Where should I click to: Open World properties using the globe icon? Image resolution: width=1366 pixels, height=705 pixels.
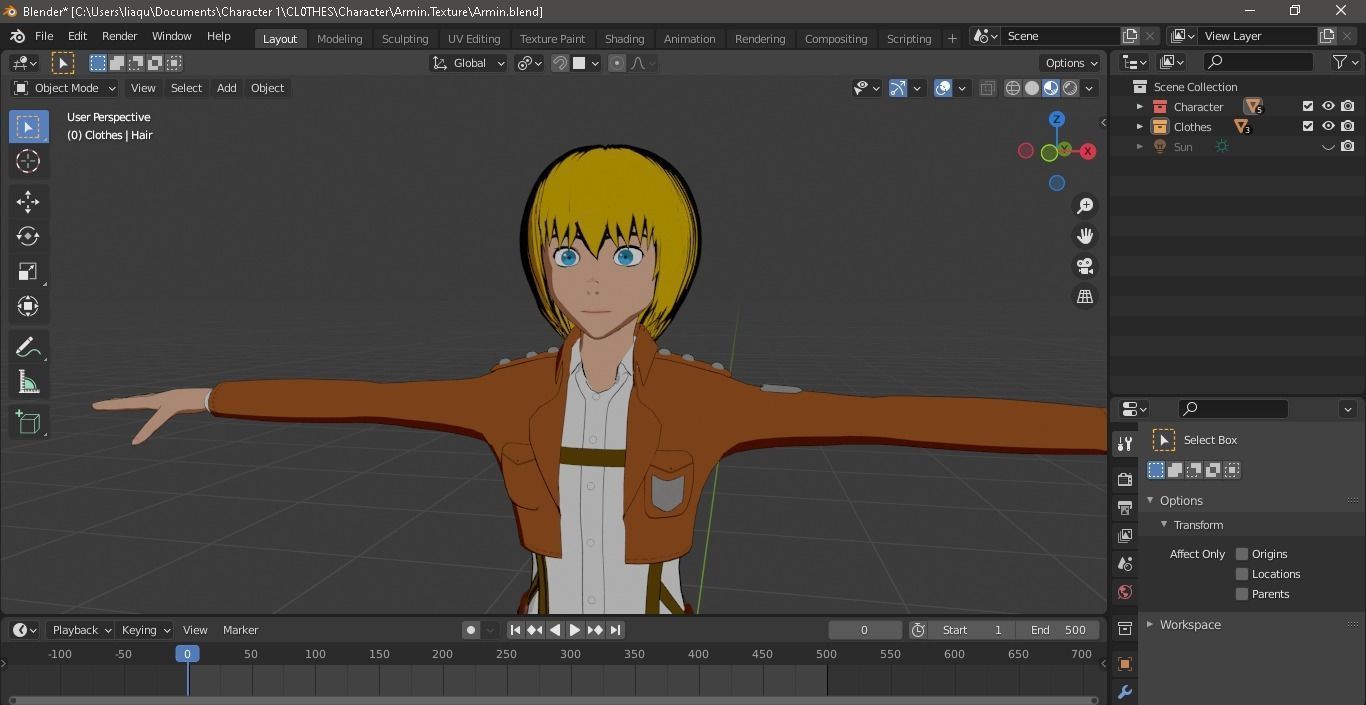point(1124,592)
